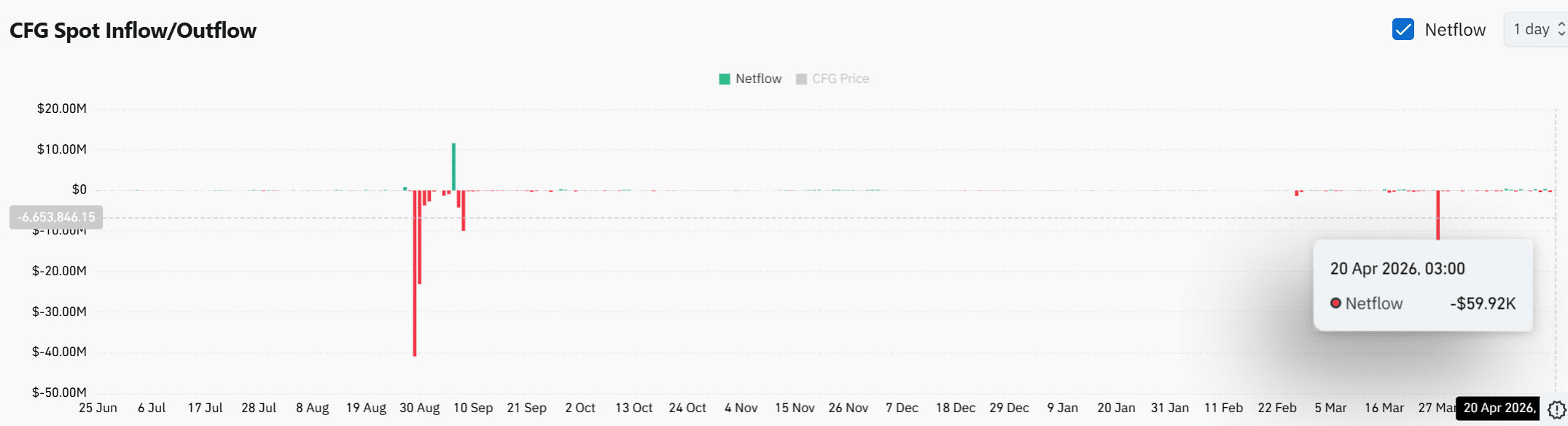
Task: Click the small red bar near 22 Feb
Action: click(1297, 193)
